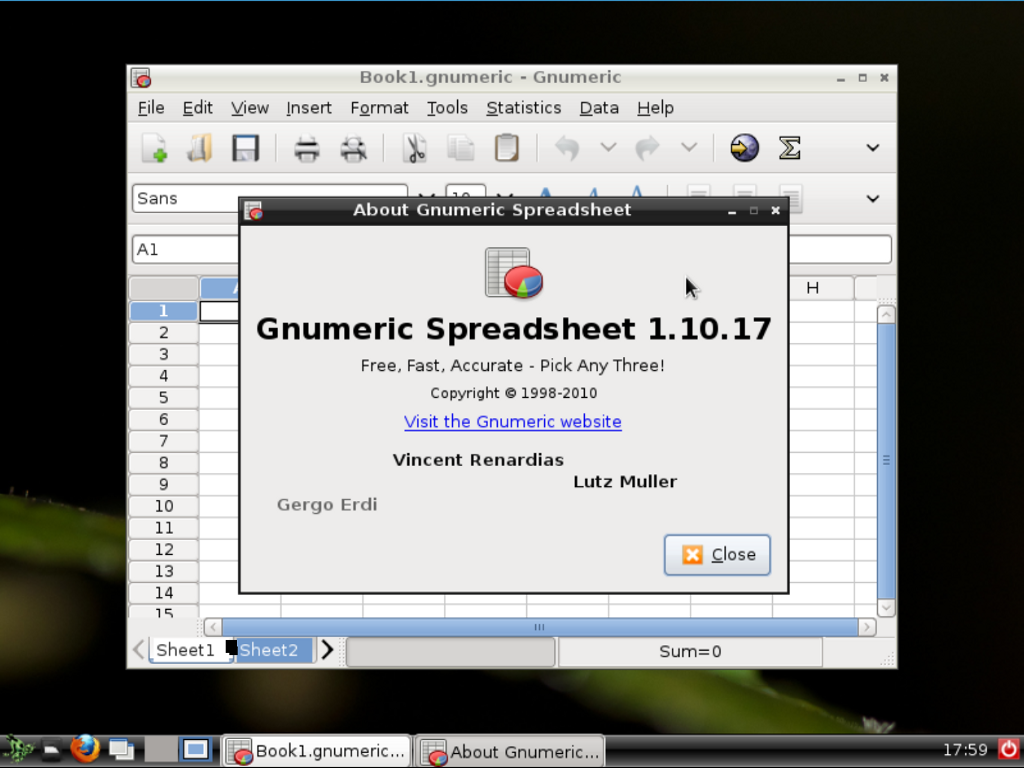Switch to the Sheet1 tab

[x=185, y=650]
